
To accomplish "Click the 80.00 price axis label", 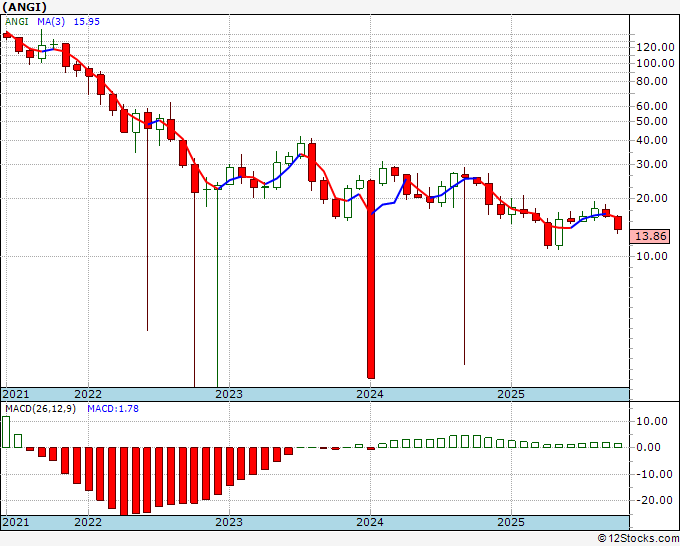I will pos(651,82).
